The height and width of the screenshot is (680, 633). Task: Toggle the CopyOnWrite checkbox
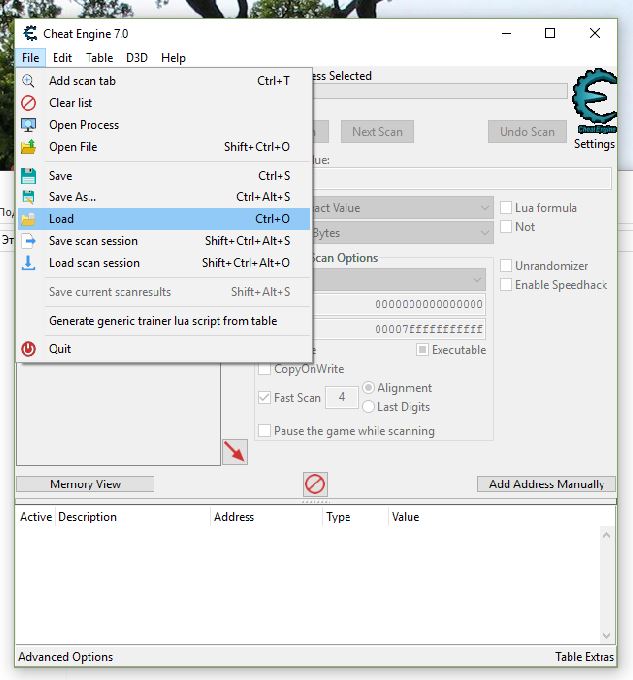point(264,369)
